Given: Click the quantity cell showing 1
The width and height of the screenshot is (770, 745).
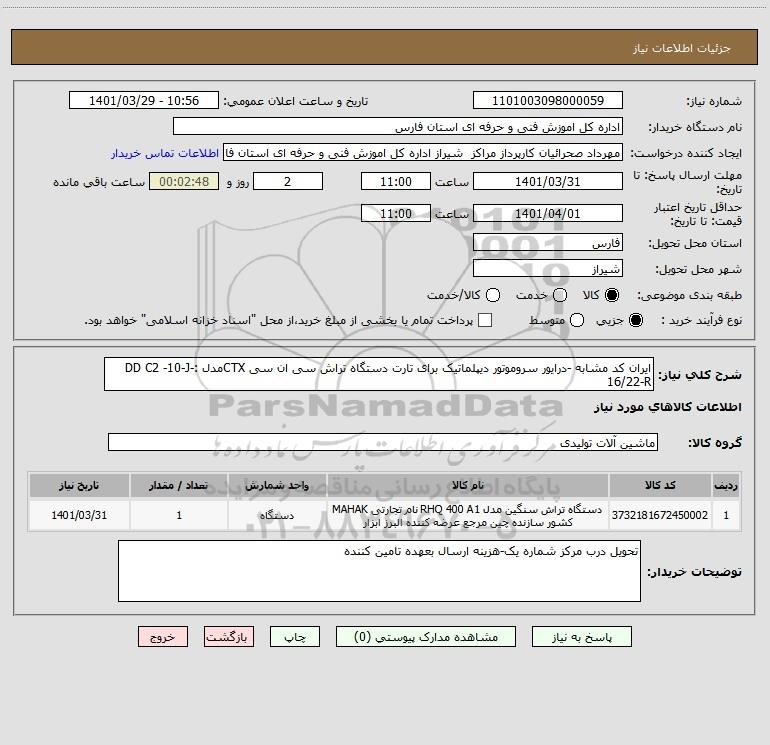Looking at the screenshot, I should pyautogui.click(x=179, y=515).
